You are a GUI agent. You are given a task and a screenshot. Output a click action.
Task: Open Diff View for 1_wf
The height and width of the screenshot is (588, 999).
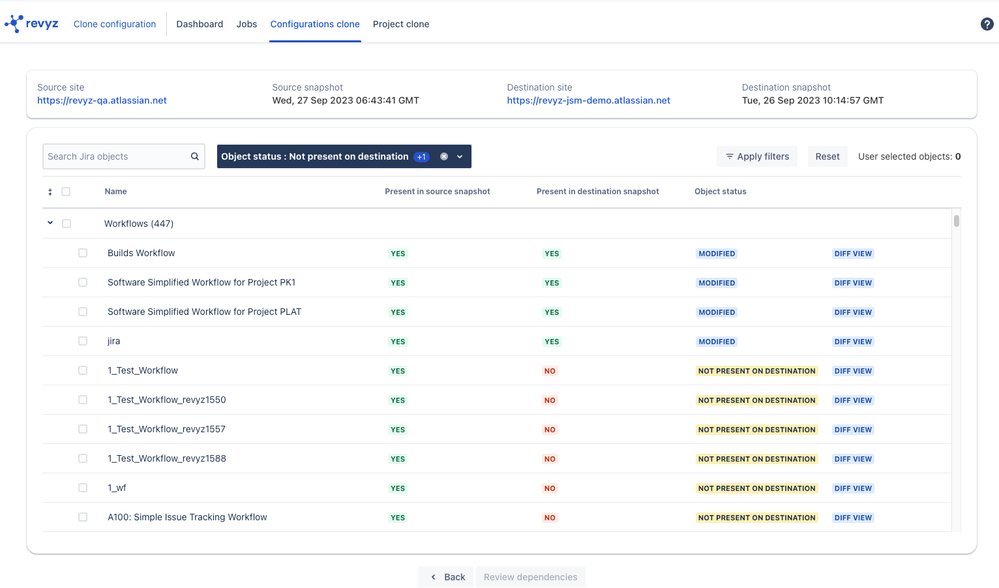click(852, 488)
